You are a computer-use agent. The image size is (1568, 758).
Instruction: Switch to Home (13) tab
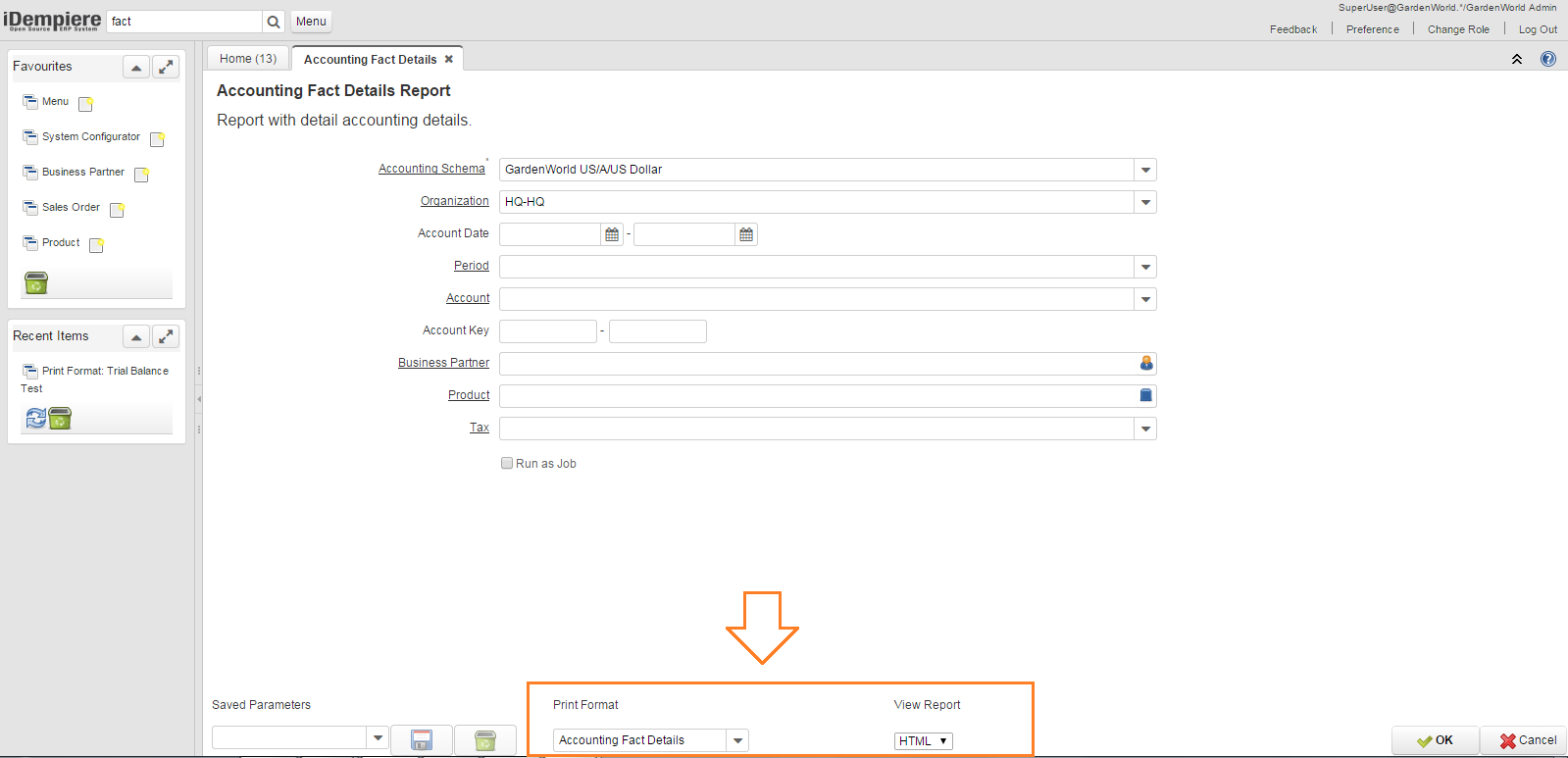(248, 59)
